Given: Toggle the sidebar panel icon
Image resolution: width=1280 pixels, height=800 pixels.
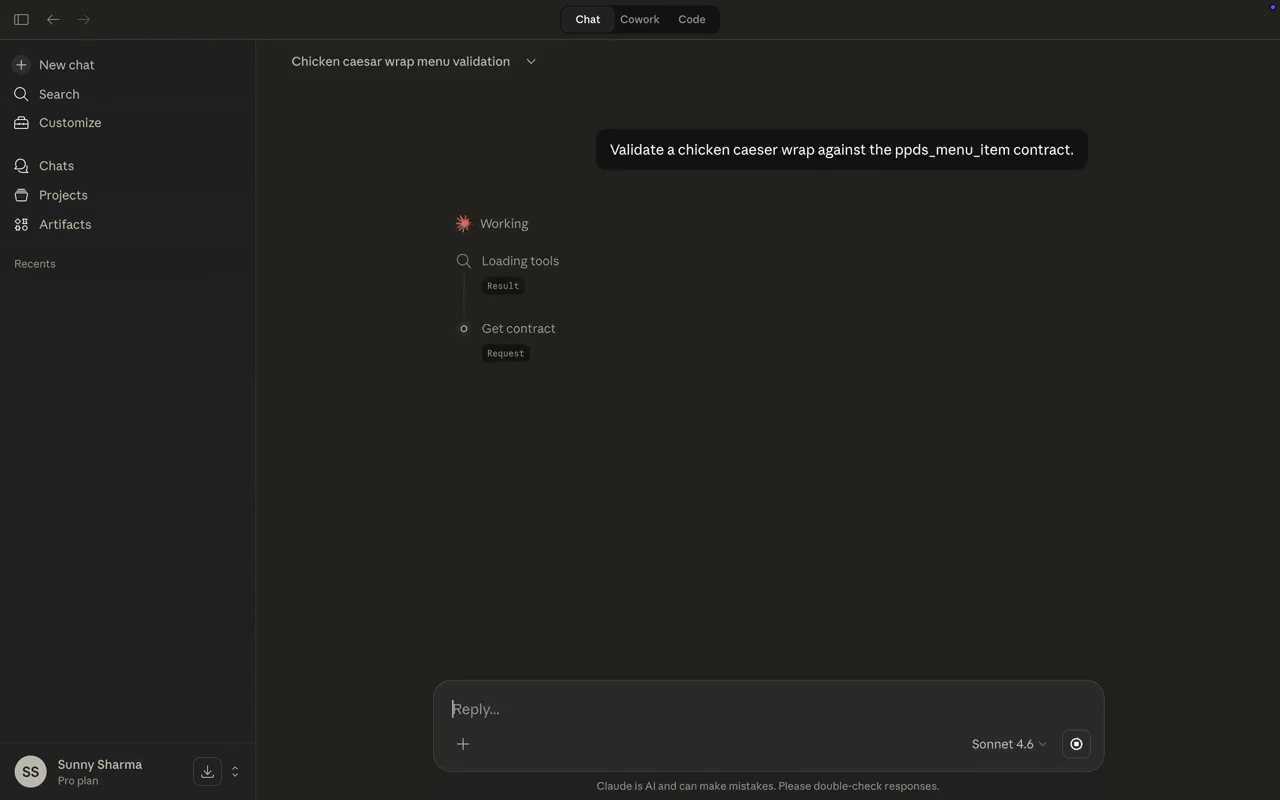Looking at the screenshot, I should tap(21, 19).
